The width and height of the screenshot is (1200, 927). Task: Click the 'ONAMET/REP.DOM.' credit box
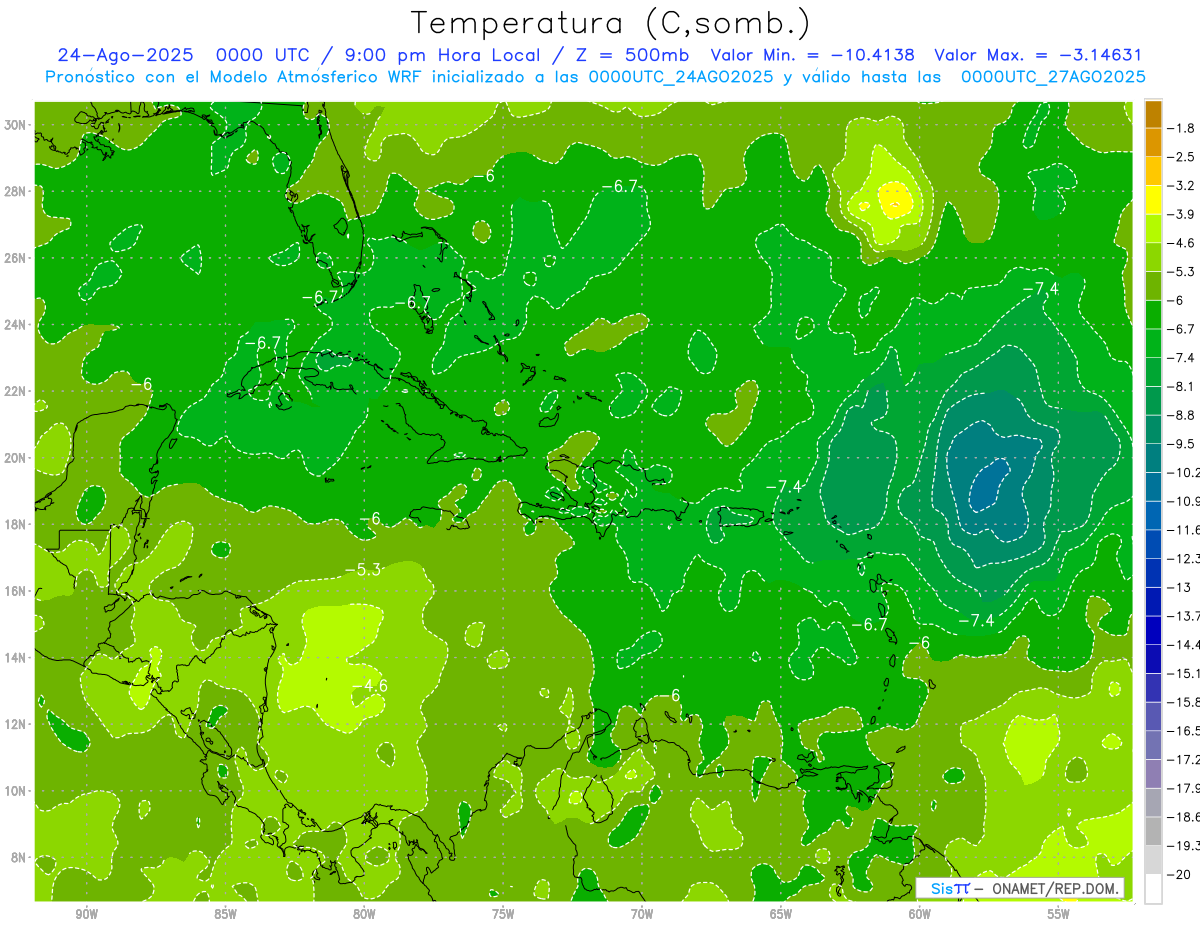(x=1020, y=888)
